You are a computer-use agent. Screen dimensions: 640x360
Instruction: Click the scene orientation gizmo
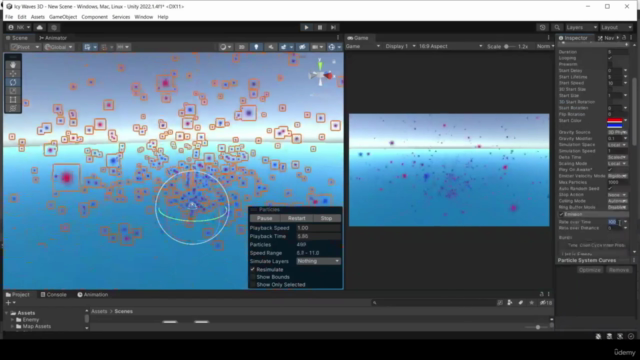pos(321,75)
